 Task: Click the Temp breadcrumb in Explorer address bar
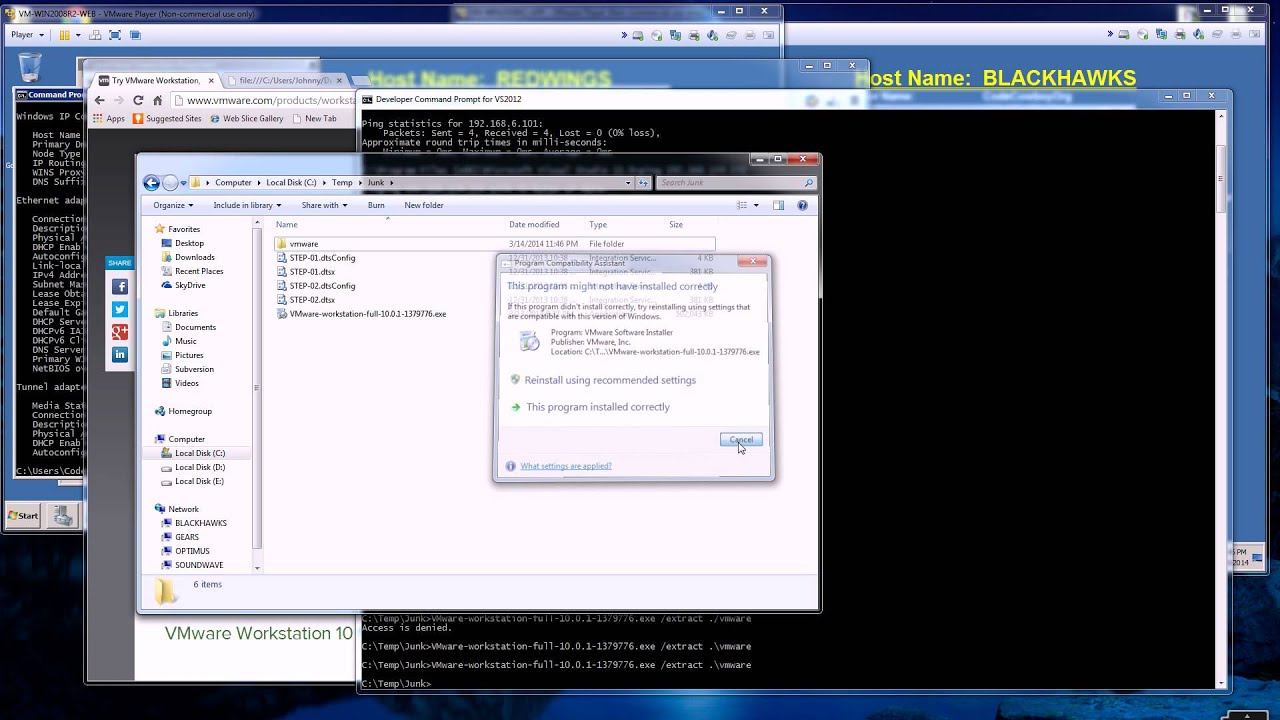[342, 182]
